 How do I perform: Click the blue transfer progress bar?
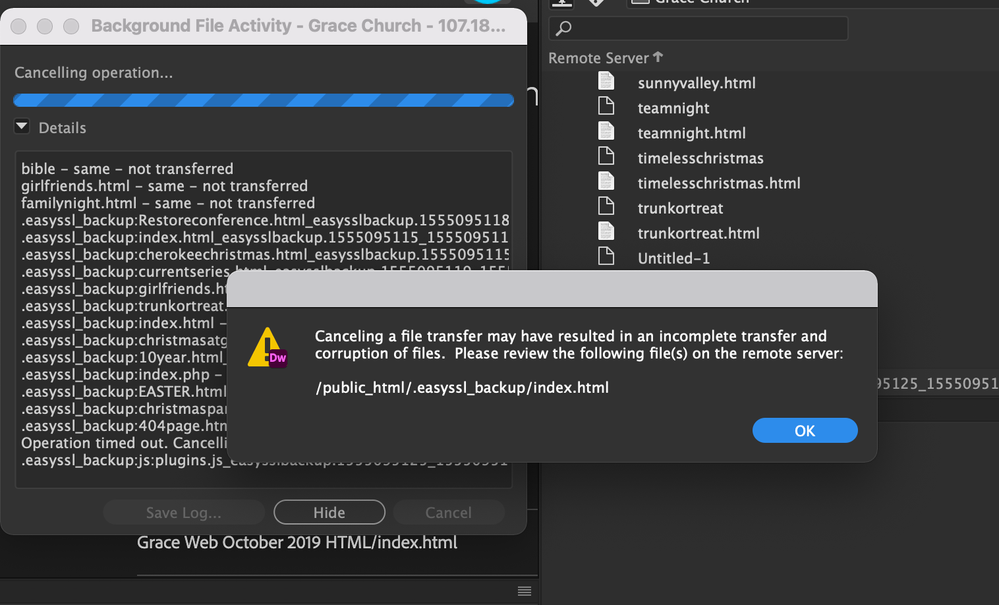pos(263,100)
